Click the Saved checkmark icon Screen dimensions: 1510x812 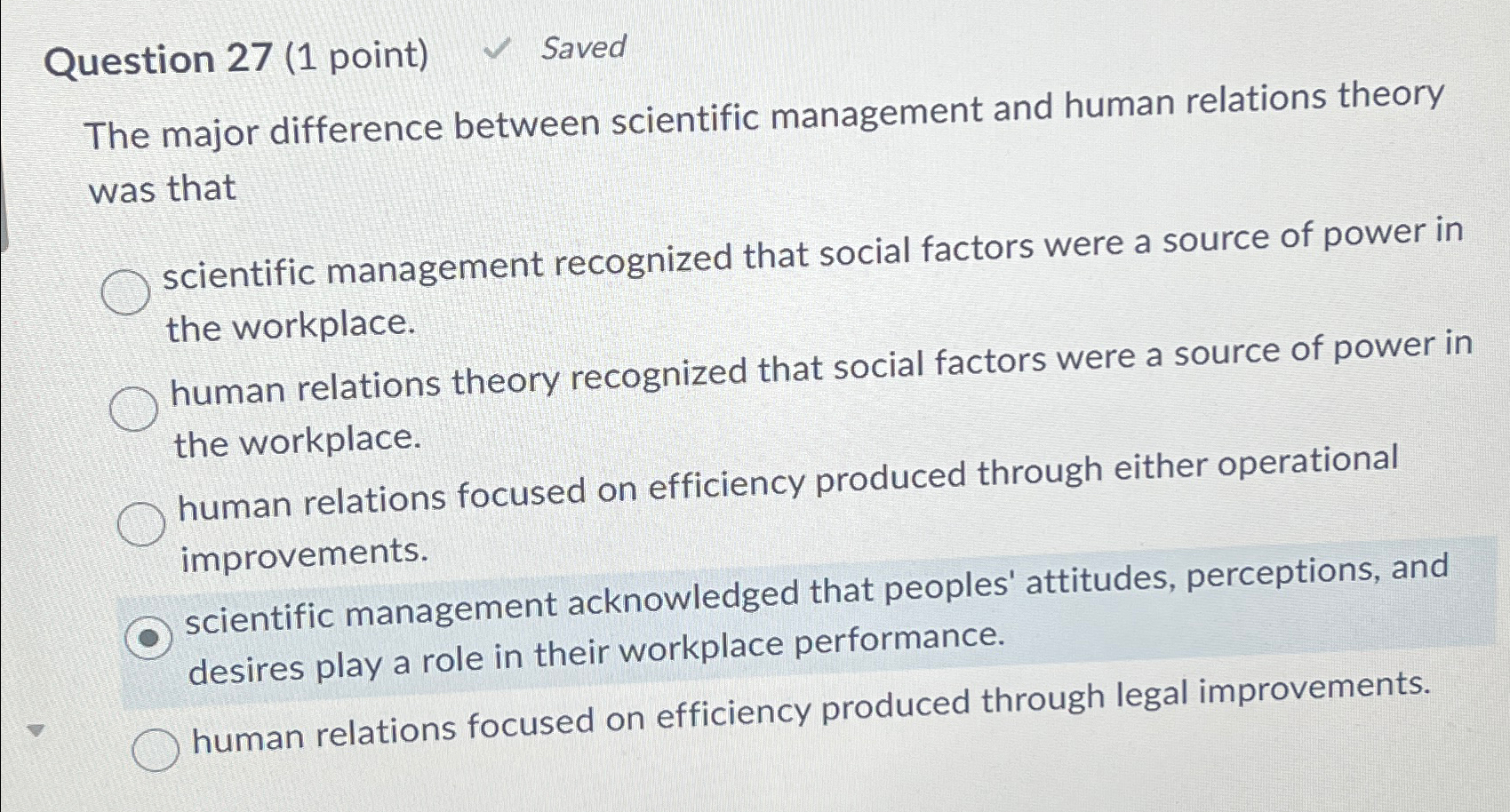pos(494,47)
